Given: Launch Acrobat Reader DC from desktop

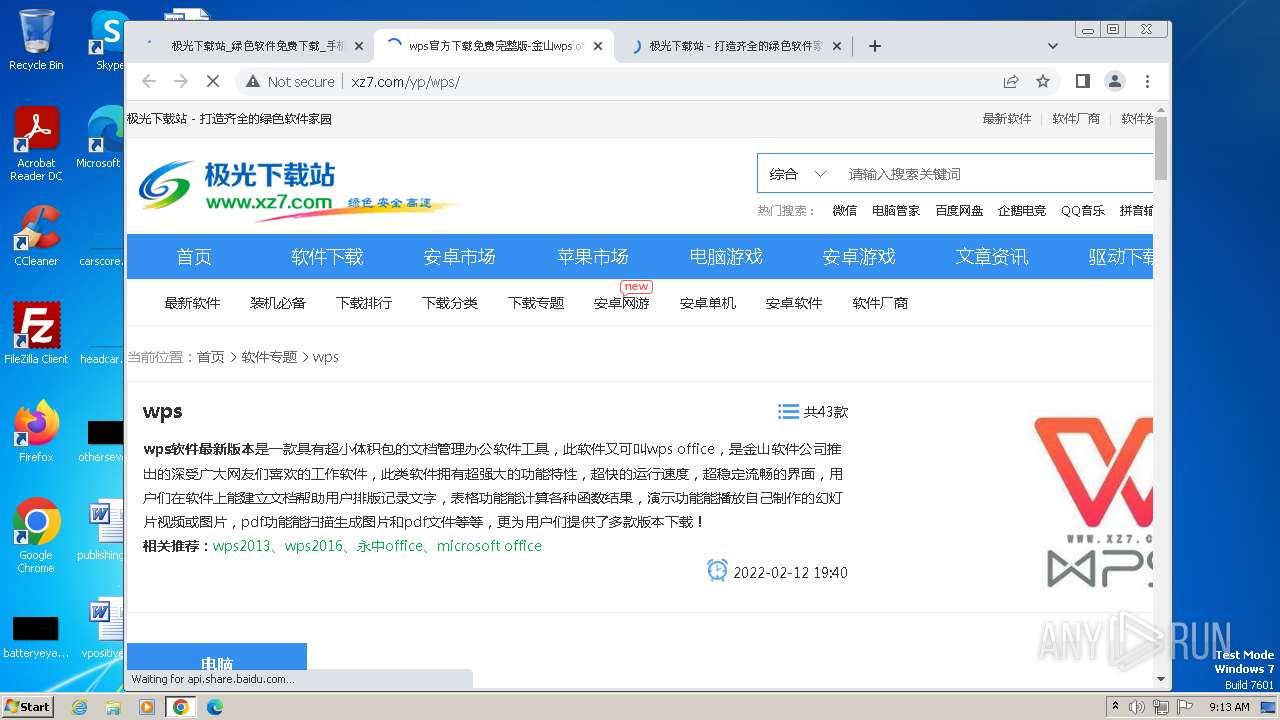Looking at the screenshot, I should tap(36, 144).
